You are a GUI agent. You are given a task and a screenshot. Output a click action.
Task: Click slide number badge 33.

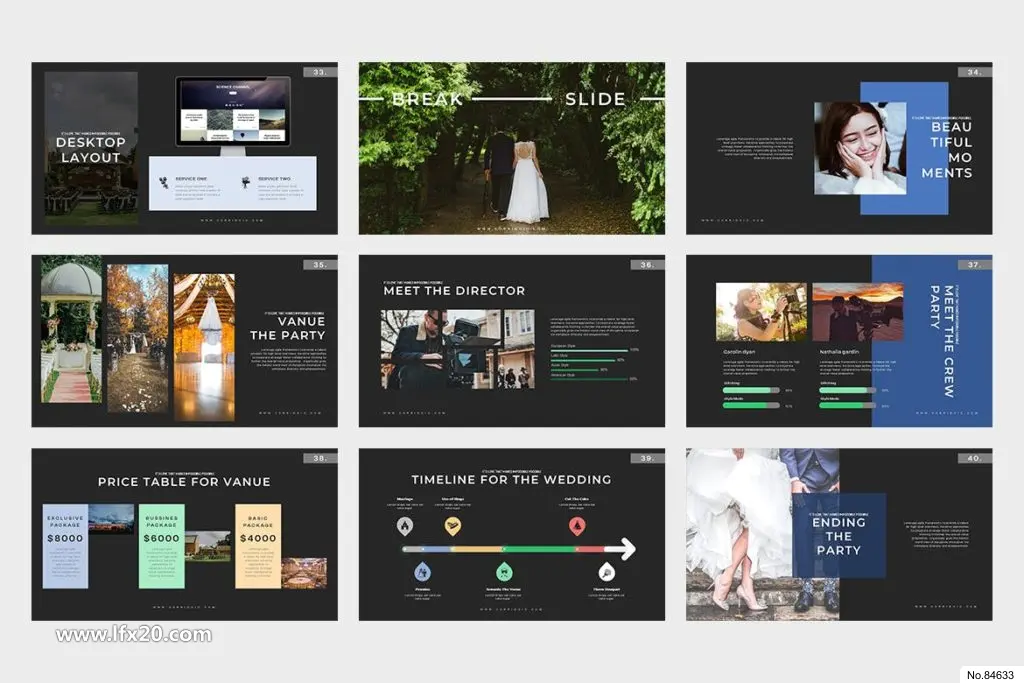tap(320, 72)
